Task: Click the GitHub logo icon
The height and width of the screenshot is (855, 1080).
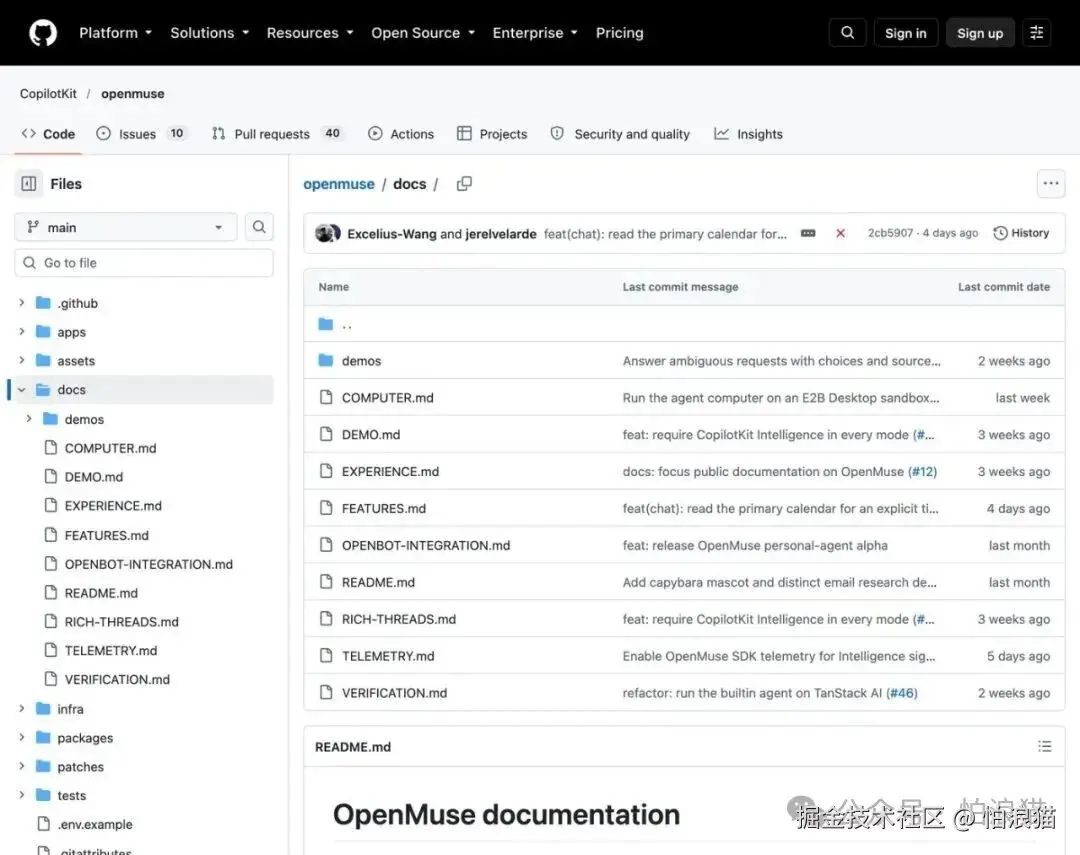Action: tap(43, 33)
